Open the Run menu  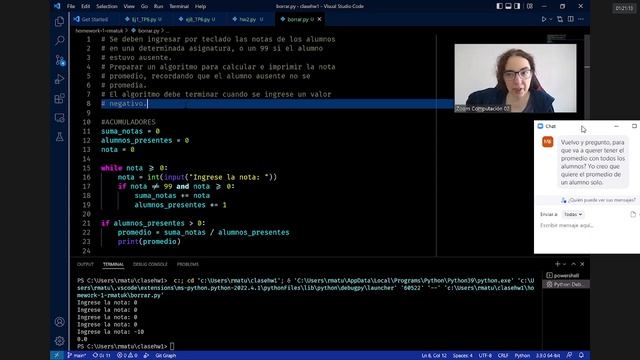tap(158, 6)
